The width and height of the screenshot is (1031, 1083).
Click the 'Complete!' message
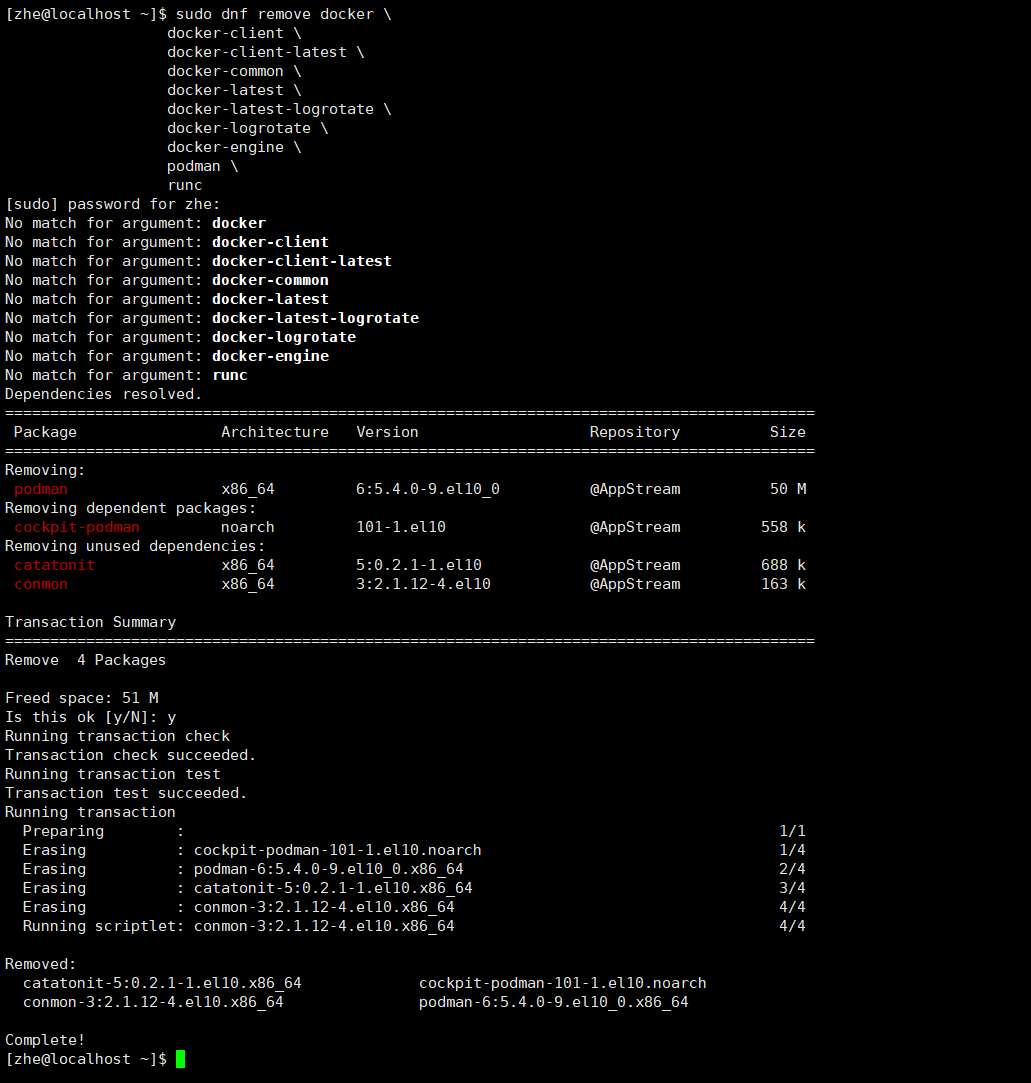pos(45,1040)
